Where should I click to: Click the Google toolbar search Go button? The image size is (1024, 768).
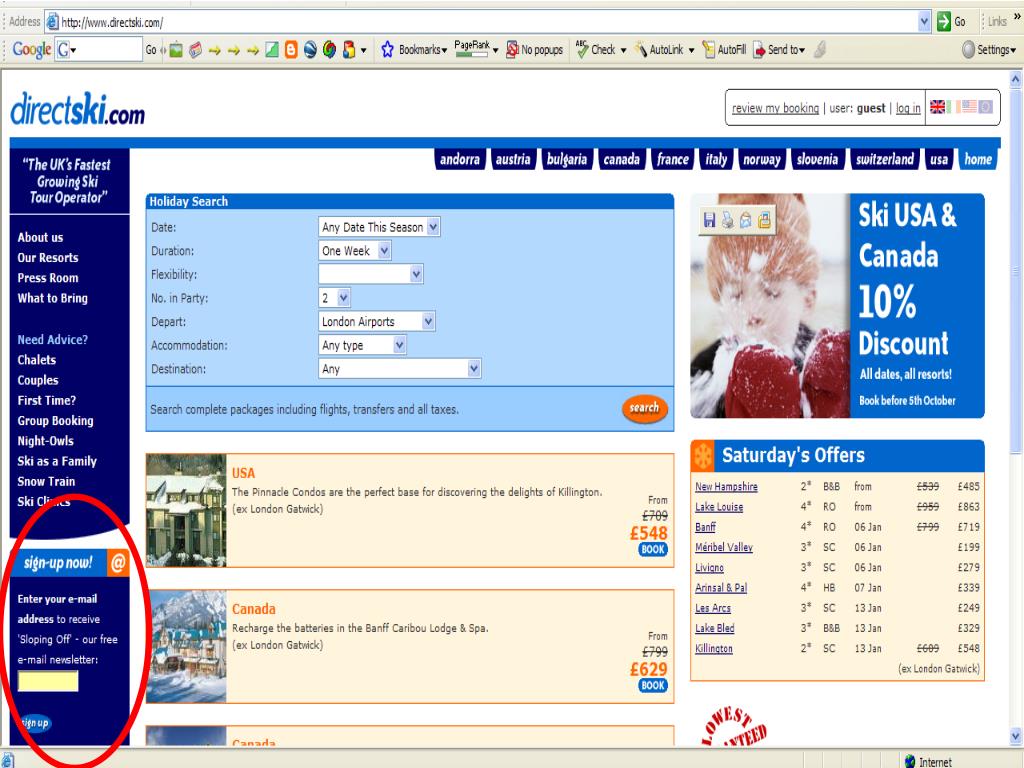coord(151,50)
